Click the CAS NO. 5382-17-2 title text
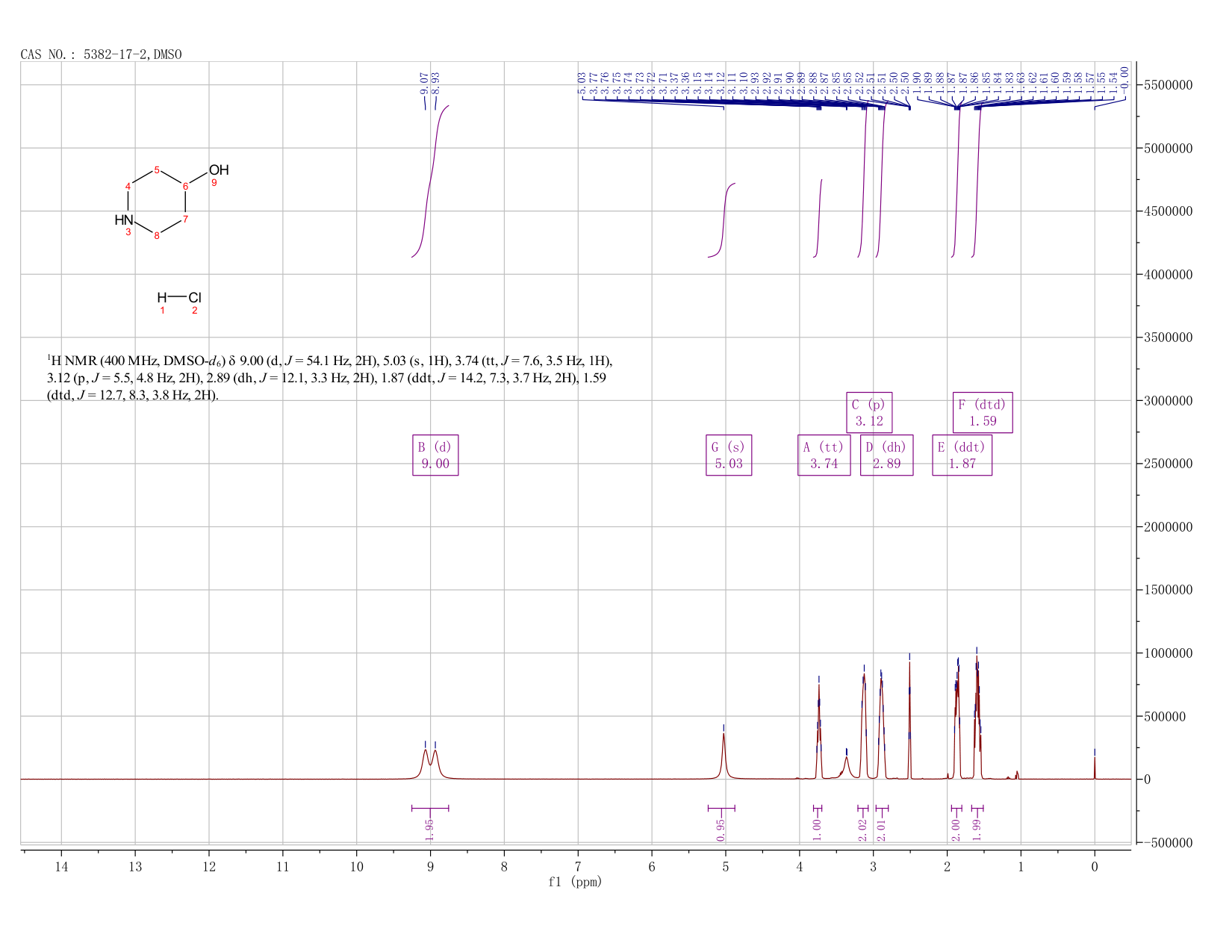 [101, 55]
